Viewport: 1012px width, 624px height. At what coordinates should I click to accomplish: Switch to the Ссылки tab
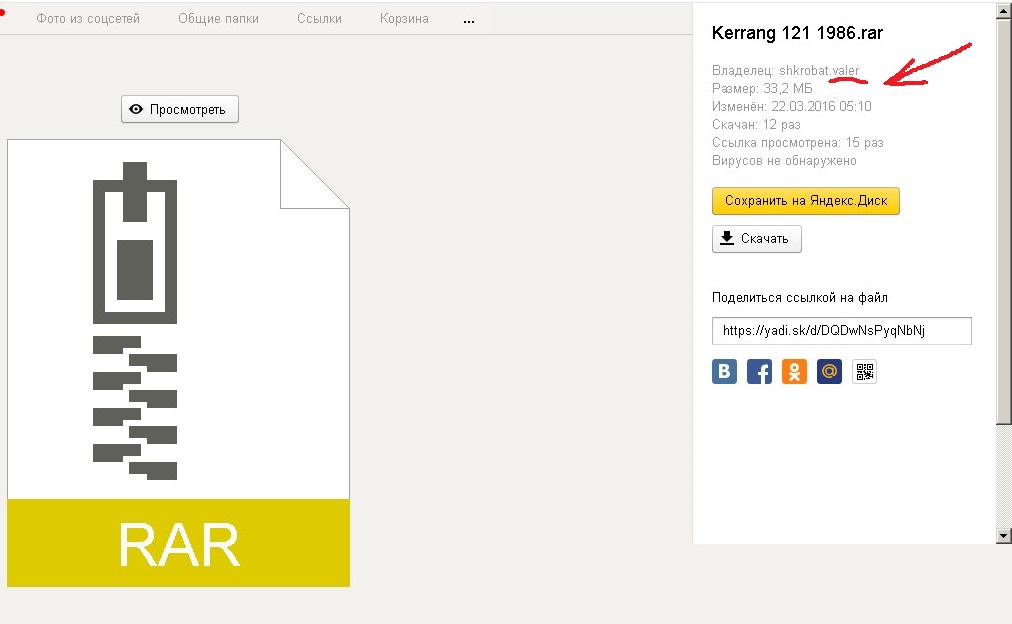point(319,19)
